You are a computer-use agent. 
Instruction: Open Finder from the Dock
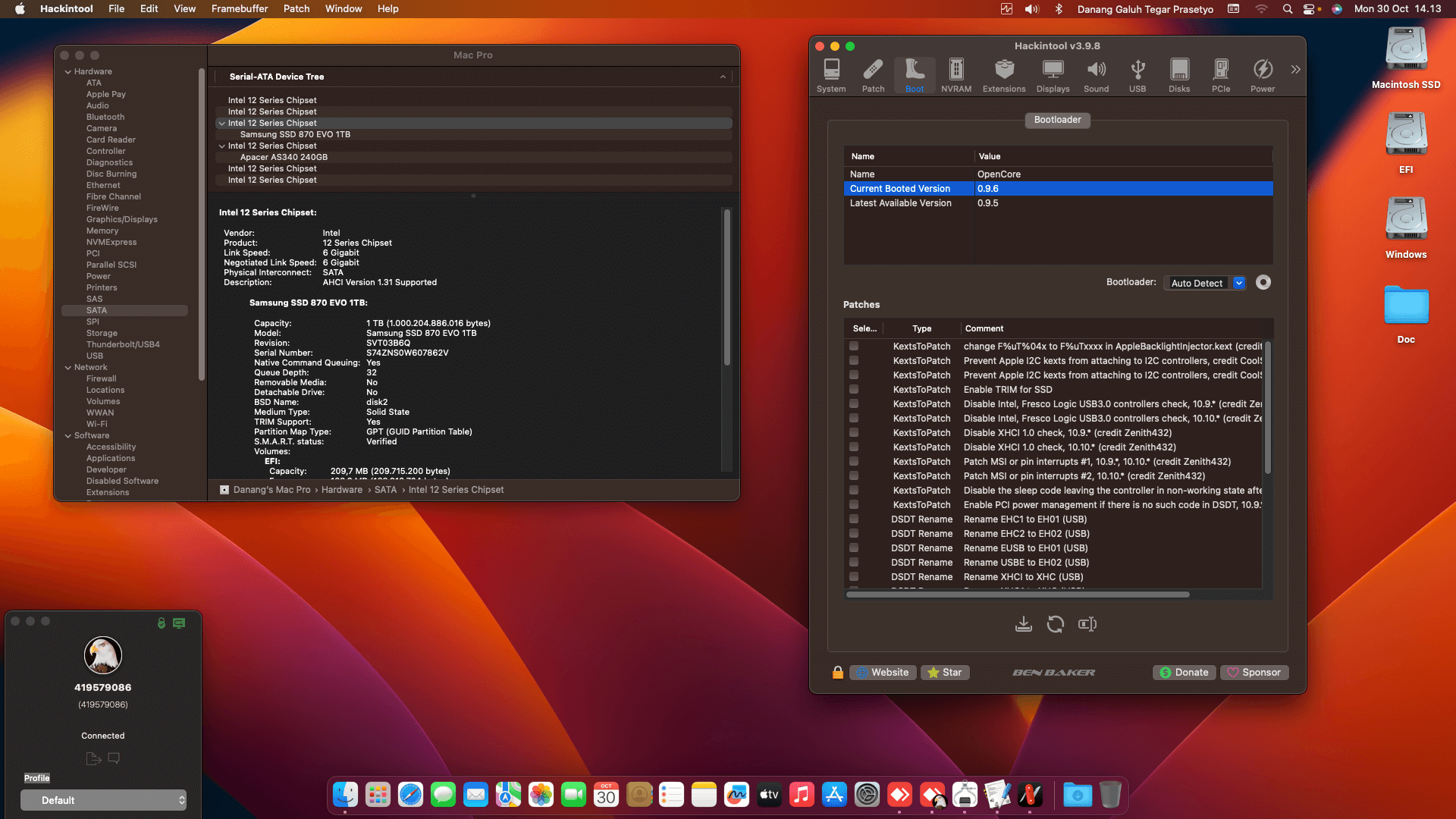(345, 795)
